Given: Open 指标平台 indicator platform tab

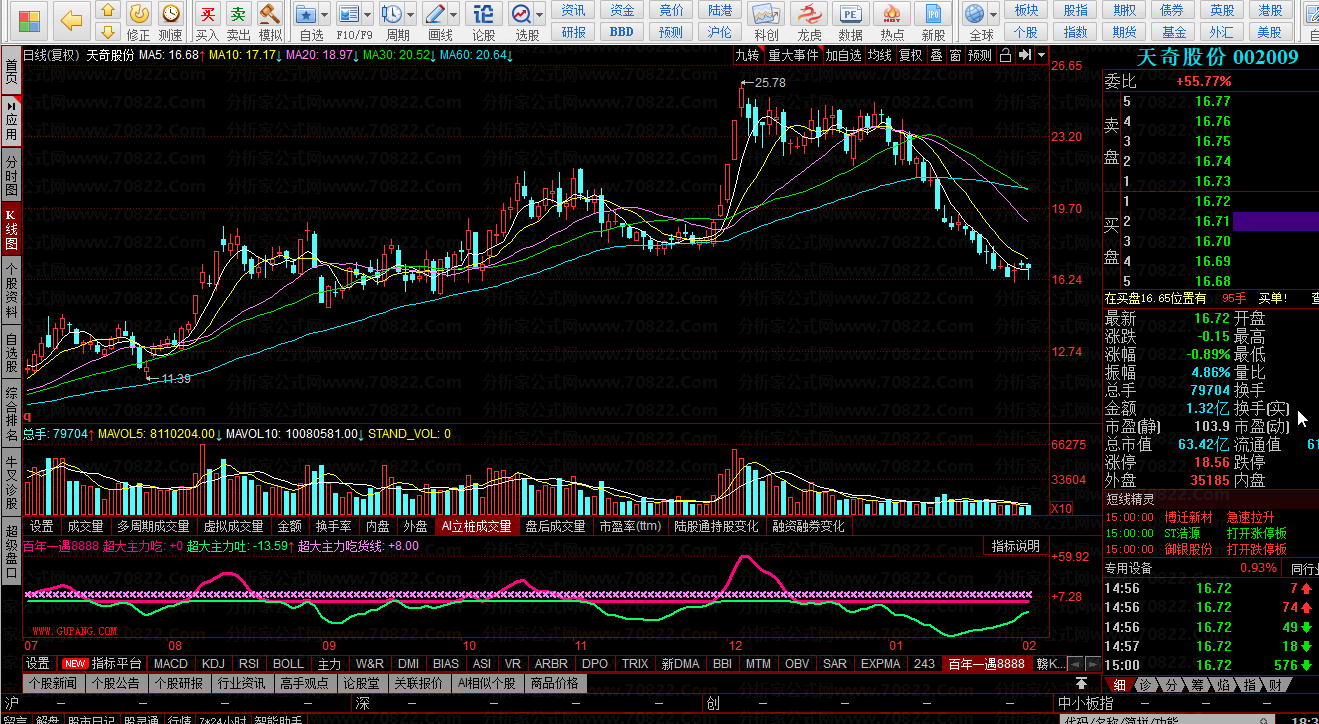Looking at the screenshot, I should pos(119,663).
